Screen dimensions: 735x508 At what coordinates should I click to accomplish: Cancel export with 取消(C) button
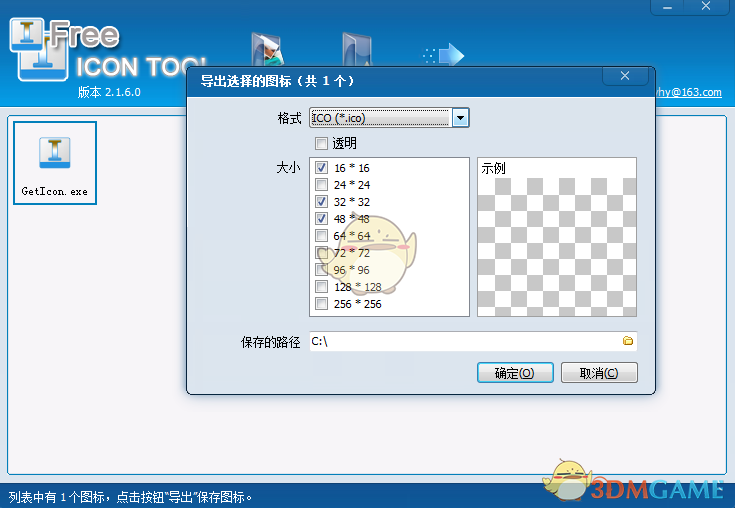tap(599, 373)
